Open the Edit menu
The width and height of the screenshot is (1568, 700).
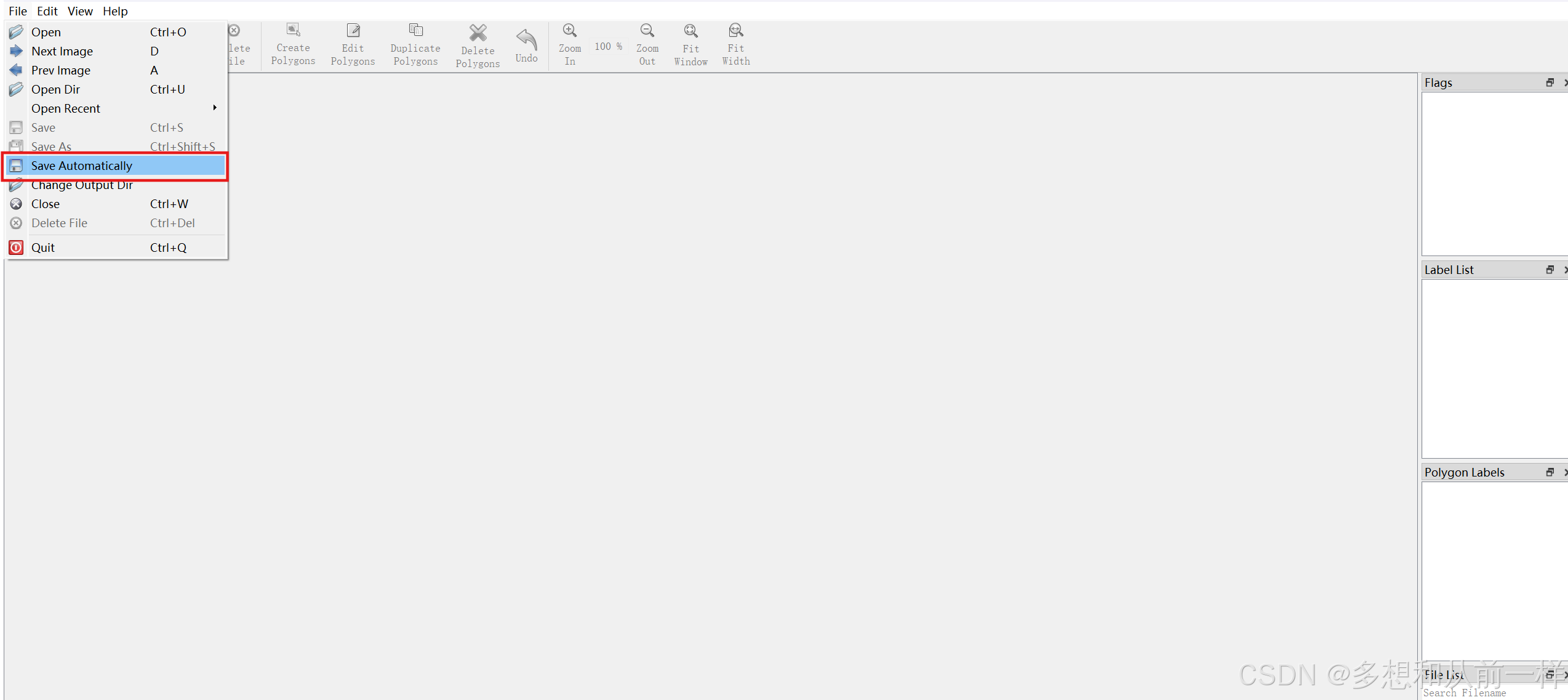[x=47, y=11]
